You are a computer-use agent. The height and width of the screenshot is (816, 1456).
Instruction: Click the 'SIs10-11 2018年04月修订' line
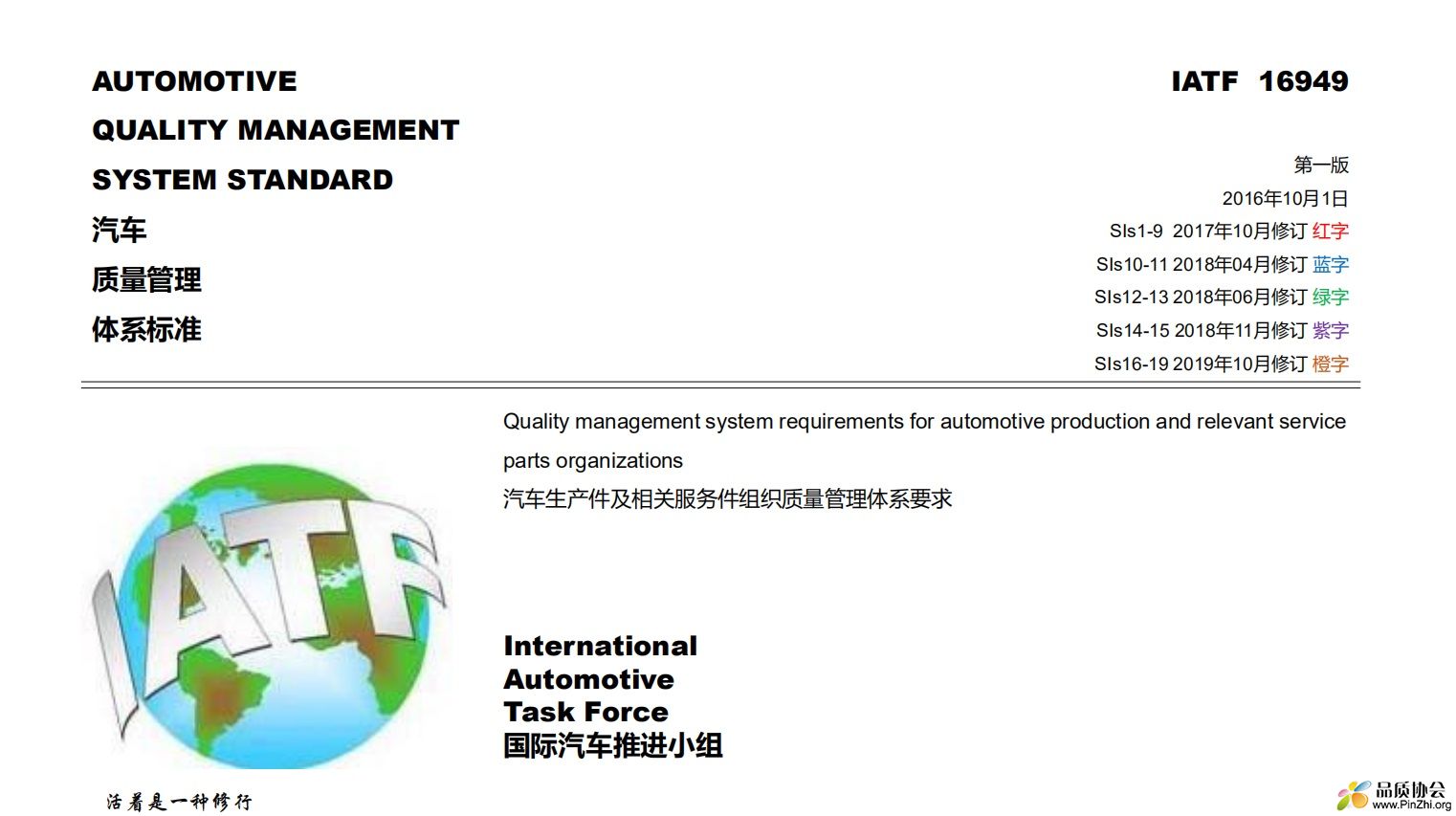[x=1202, y=264]
